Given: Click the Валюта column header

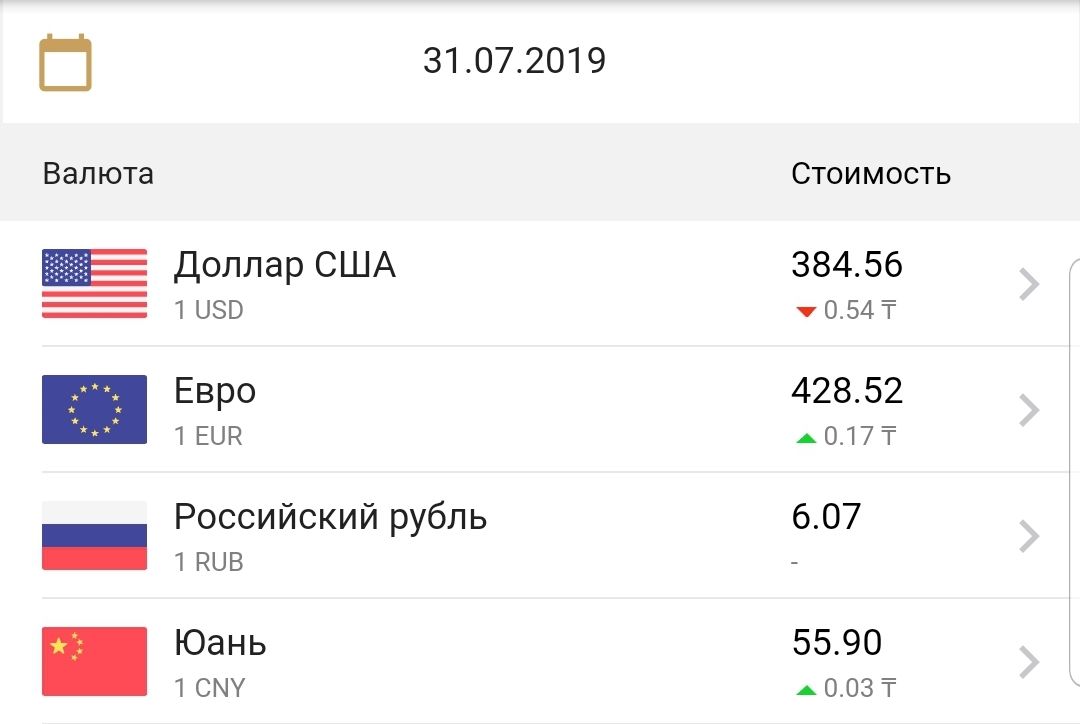Looking at the screenshot, I should pyautogui.click(x=98, y=174).
